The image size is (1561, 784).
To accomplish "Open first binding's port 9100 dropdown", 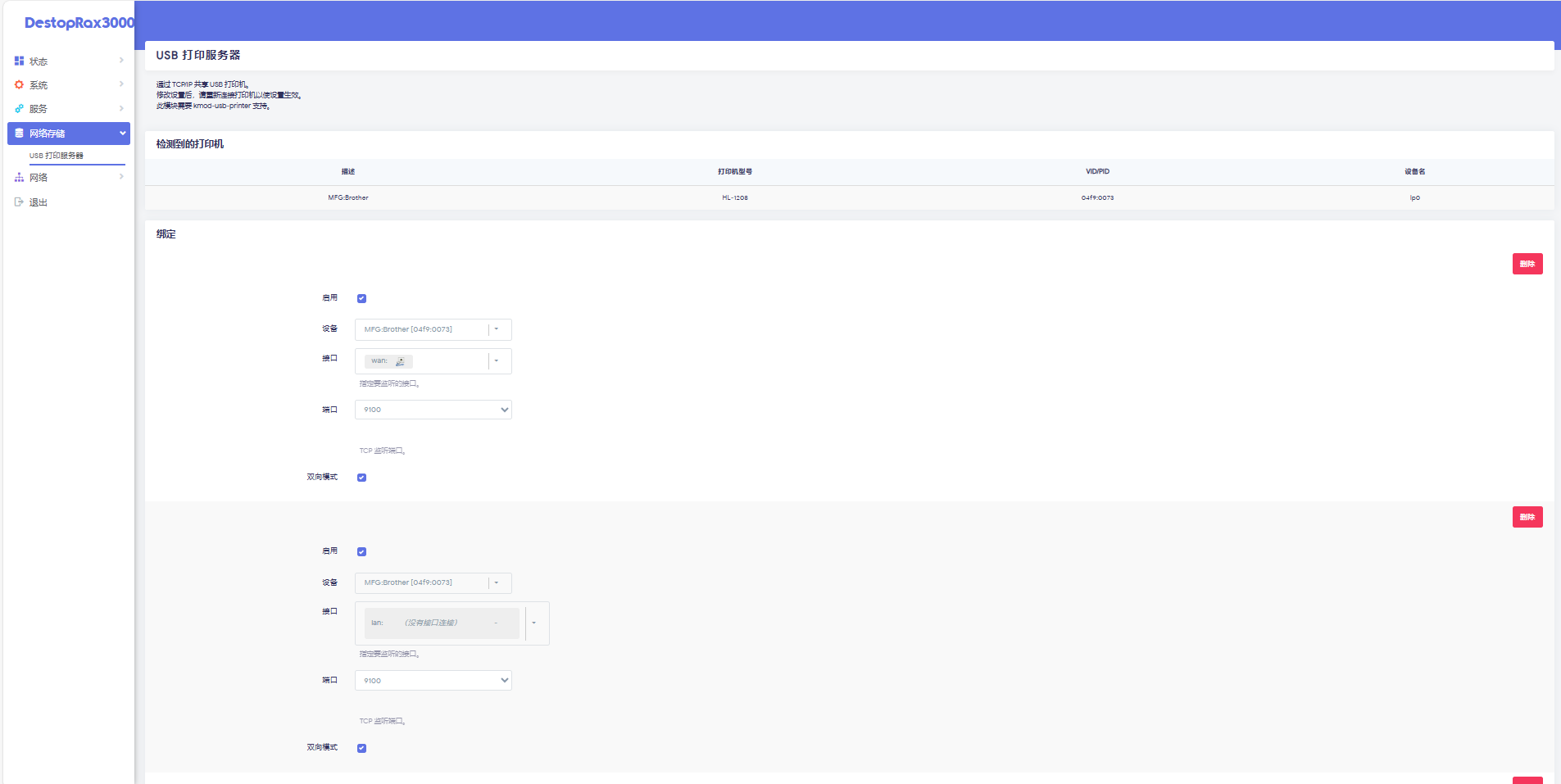I will (x=433, y=410).
